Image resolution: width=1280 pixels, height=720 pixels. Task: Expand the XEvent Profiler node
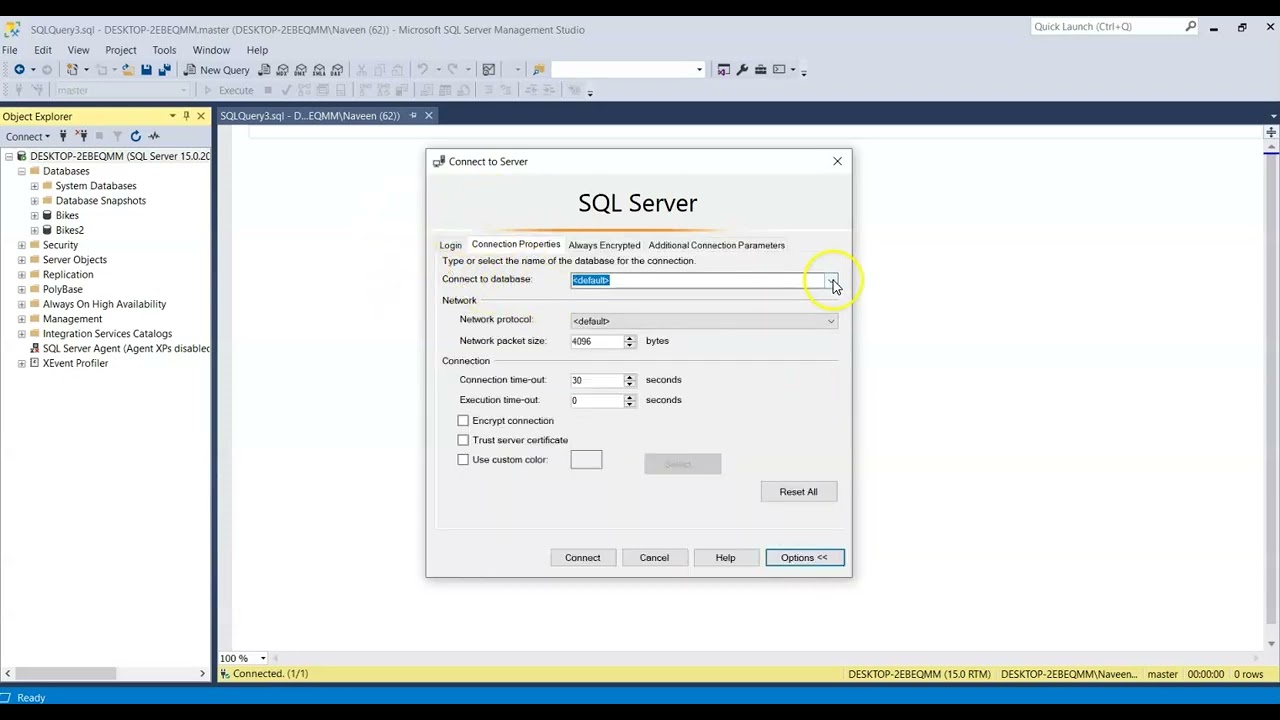coord(21,363)
